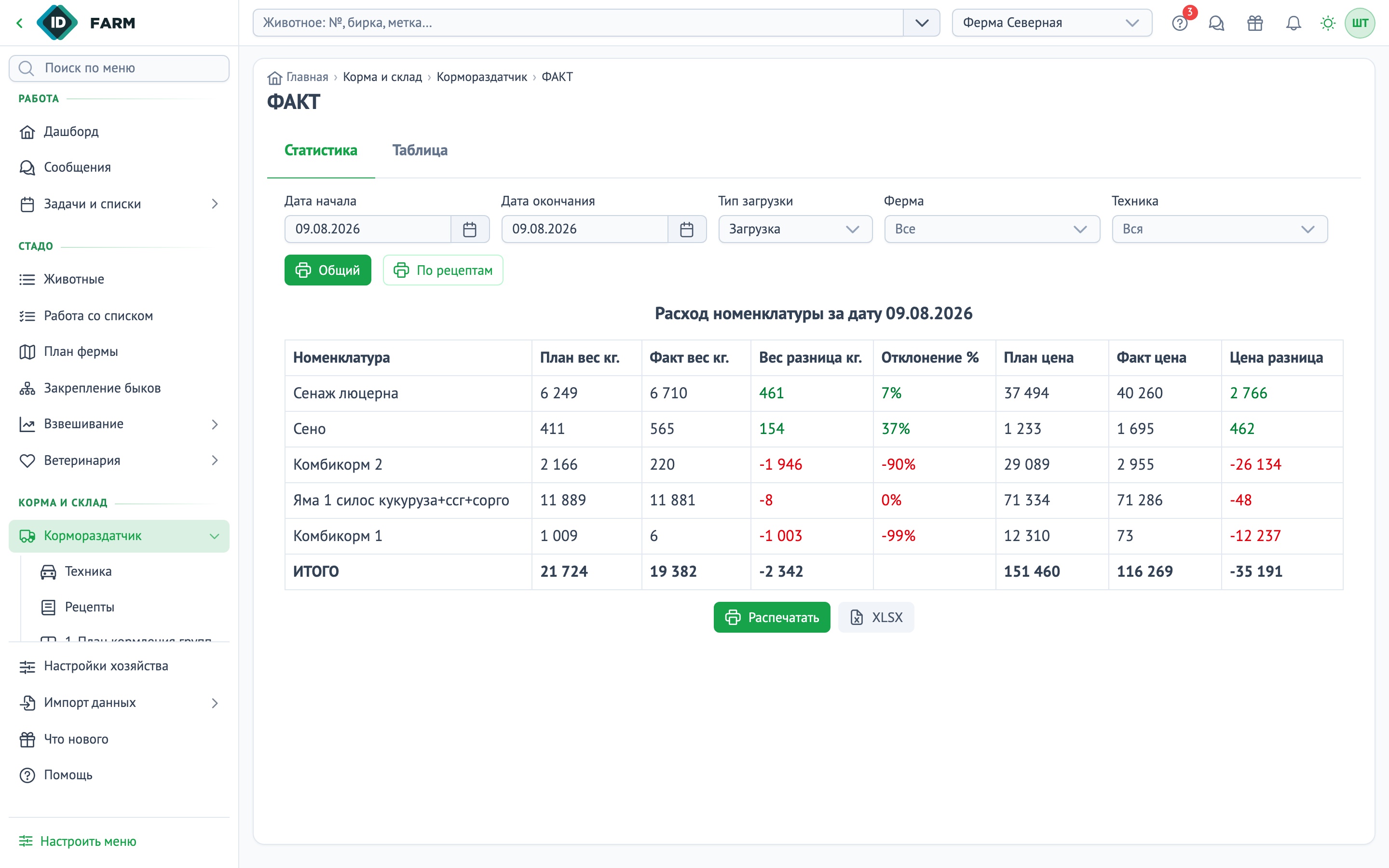1389x868 pixels.
Task: Open calendar for Дата окончания
Action: (686, 229)
